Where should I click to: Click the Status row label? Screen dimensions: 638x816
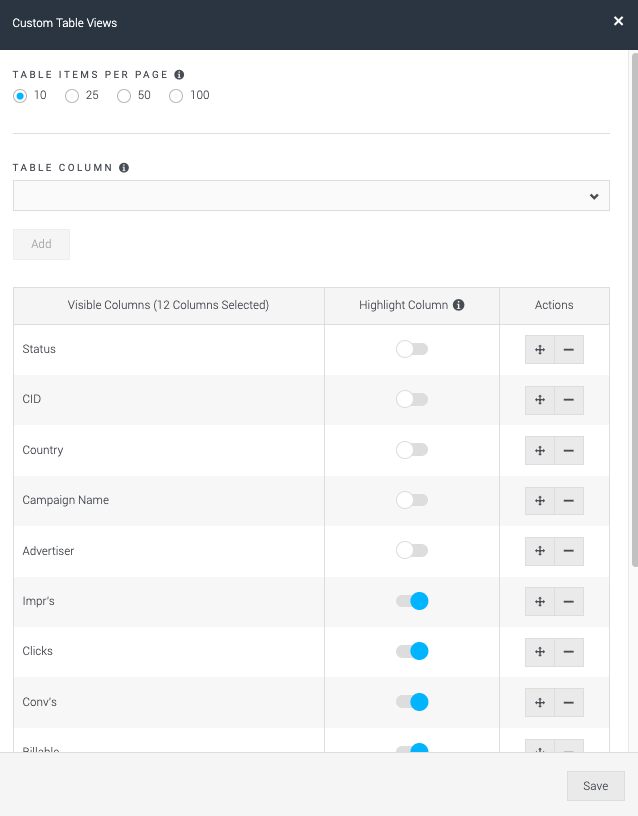pyautogui.click(x=39, y=349)
